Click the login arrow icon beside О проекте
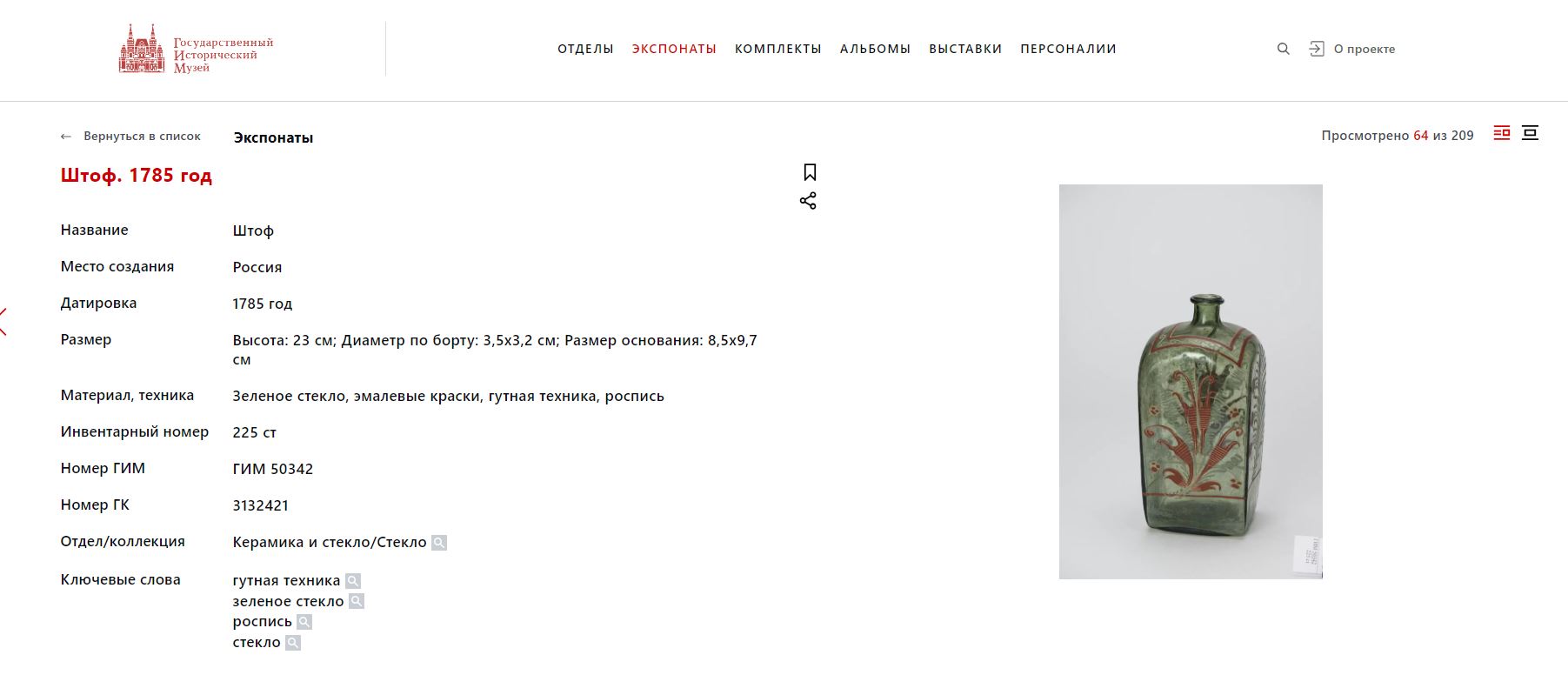1568x695 pixels. (x=1317, y=49)
